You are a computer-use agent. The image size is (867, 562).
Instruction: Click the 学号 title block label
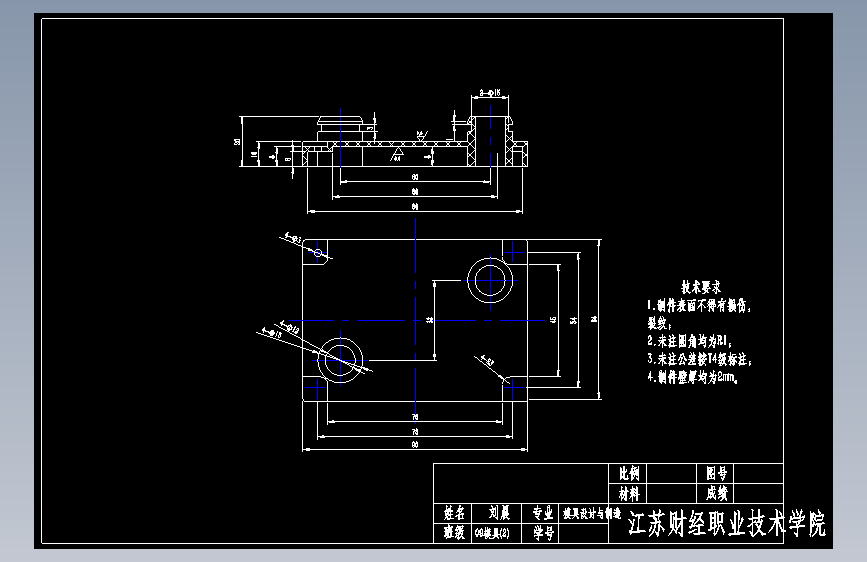point(543,533)
